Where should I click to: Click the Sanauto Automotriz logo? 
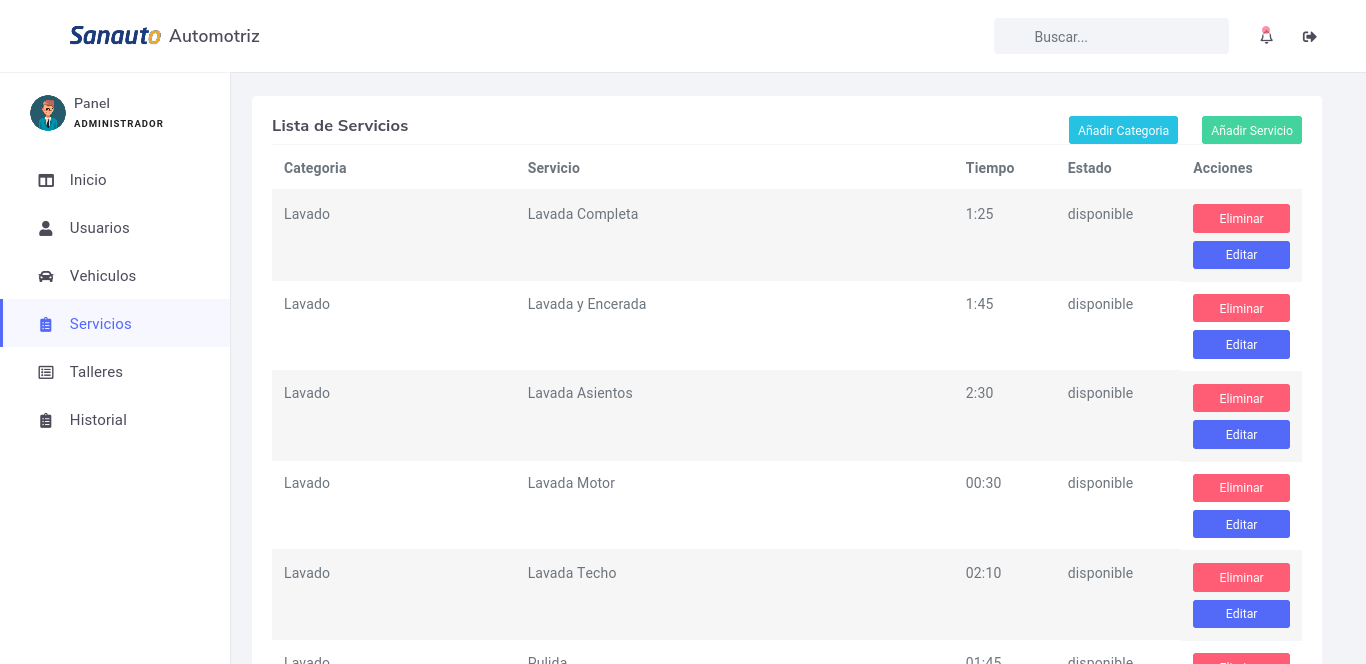click(x=165, y=36)
